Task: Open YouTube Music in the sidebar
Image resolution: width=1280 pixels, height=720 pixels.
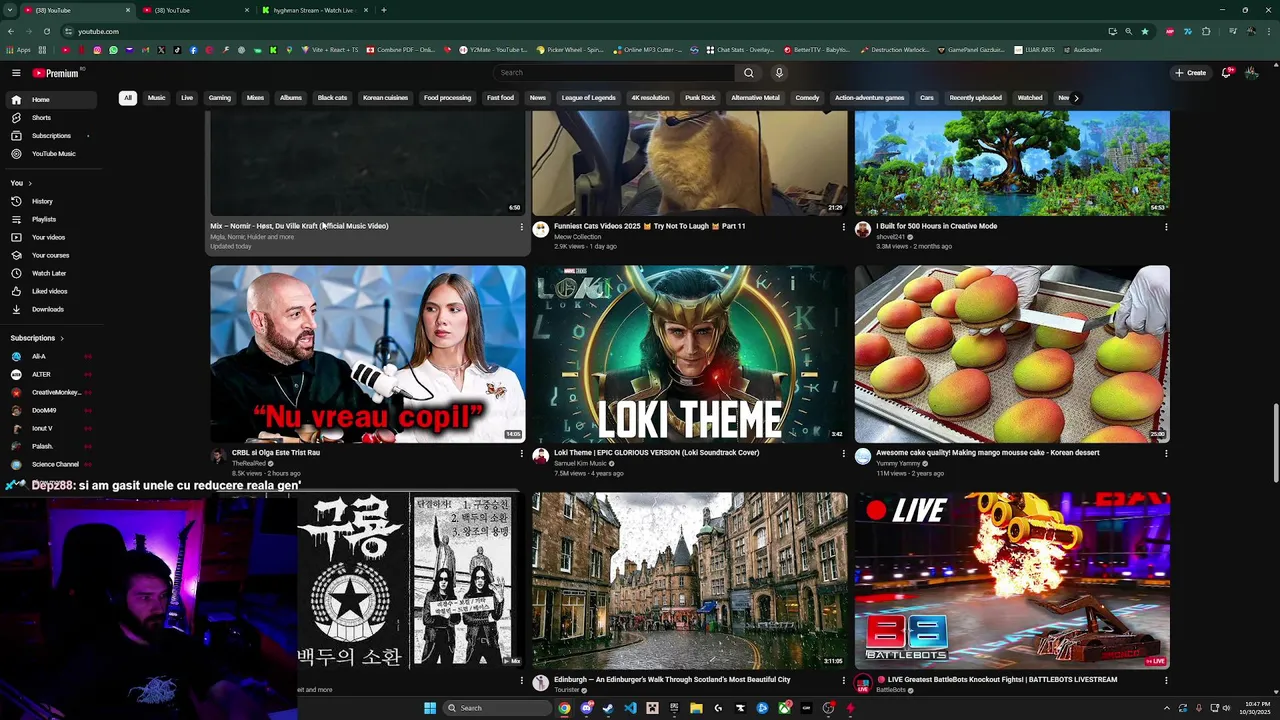Action: tap(53, 153)
